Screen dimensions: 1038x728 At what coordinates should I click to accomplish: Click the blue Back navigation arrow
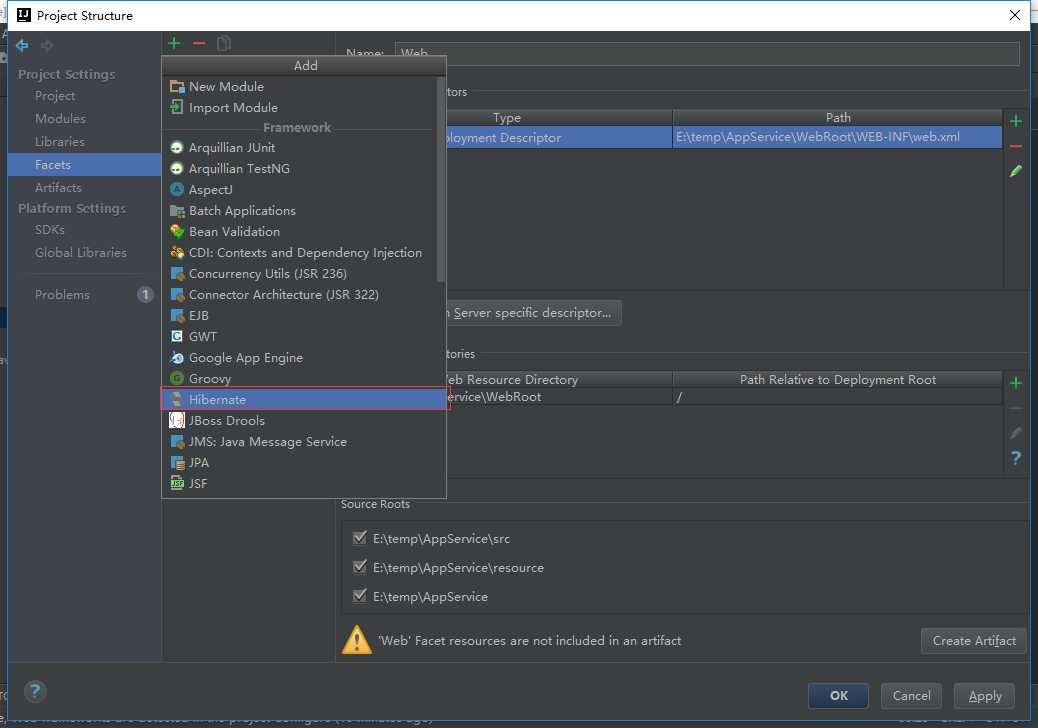22,45
